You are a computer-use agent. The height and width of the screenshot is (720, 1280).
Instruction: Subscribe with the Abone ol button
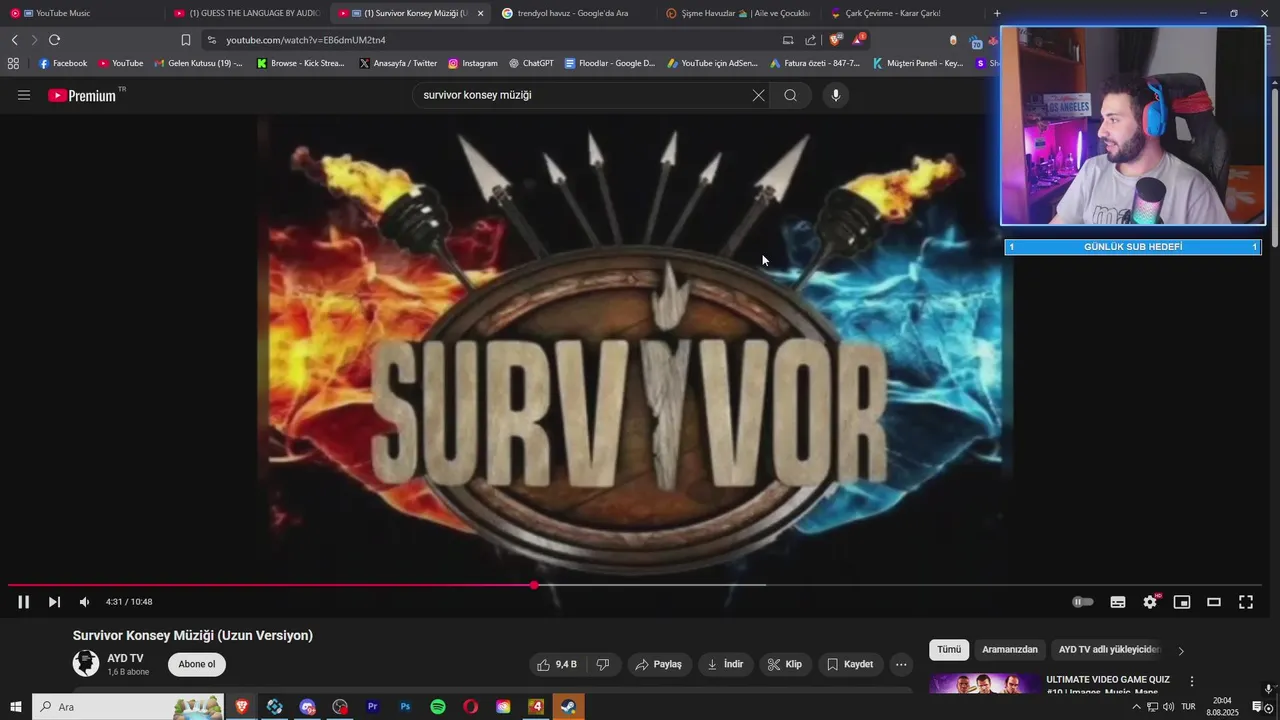pyautogui.click(x=197, y=664)
